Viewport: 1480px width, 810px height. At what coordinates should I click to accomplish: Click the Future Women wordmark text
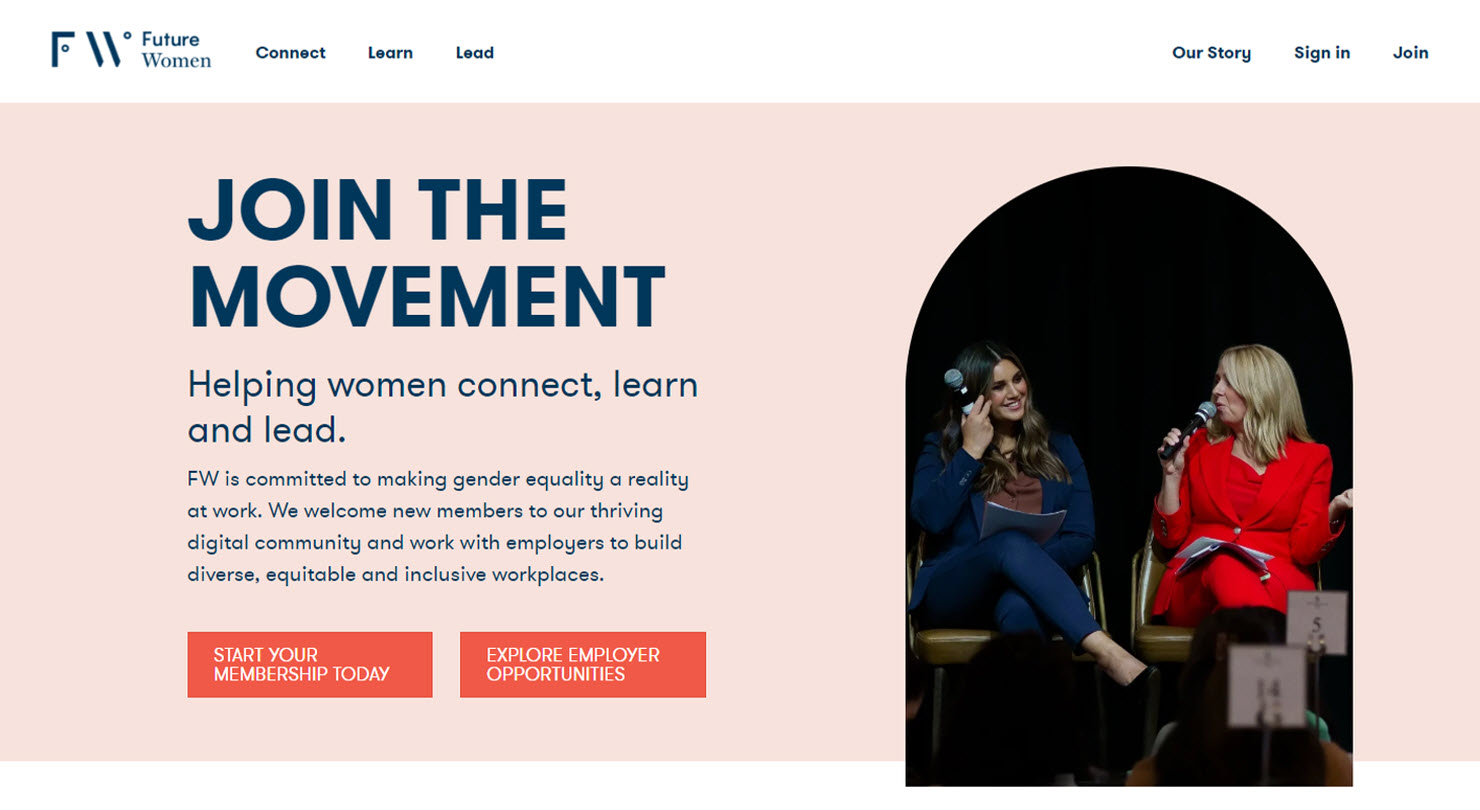[x=176, y=50]
